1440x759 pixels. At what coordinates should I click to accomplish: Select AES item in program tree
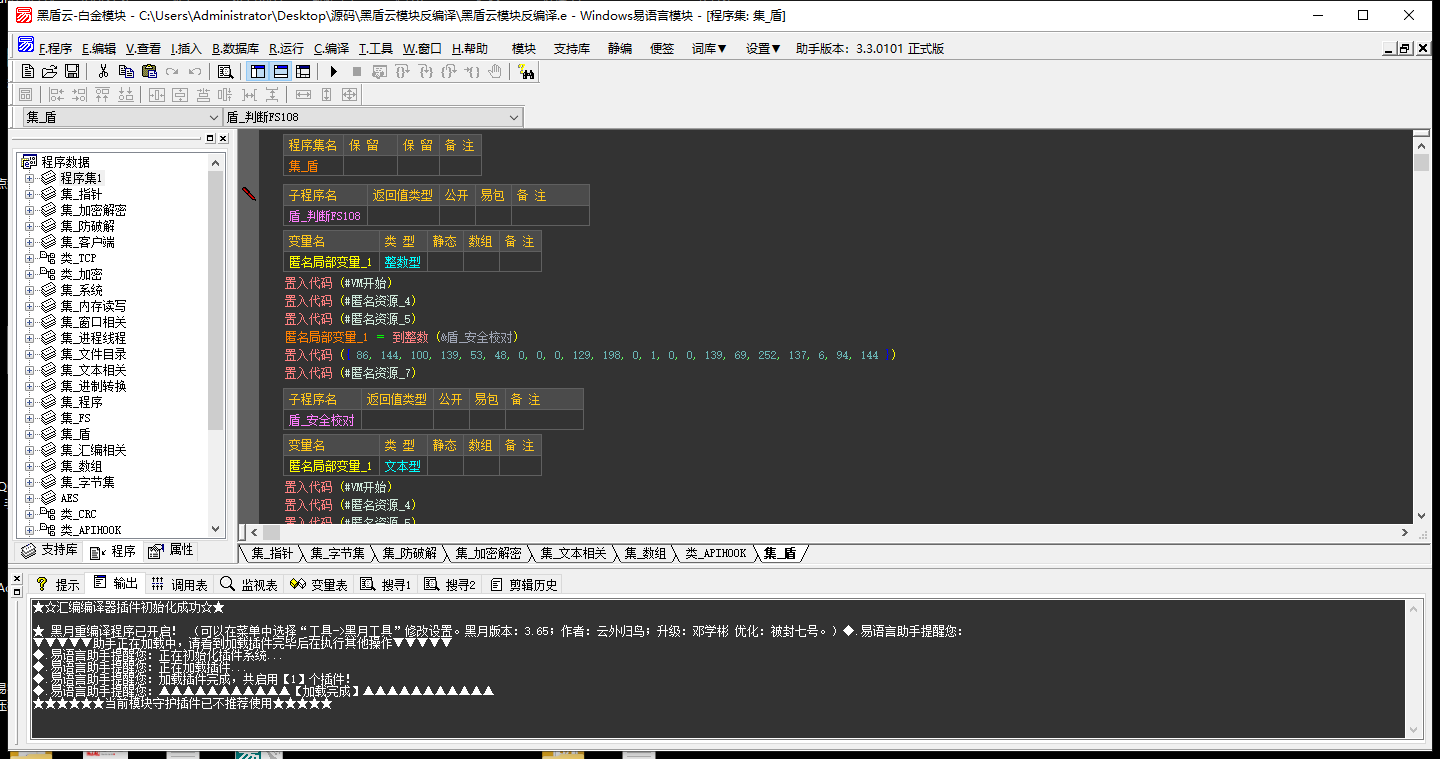pyautogui.click(x=69, y=498)
